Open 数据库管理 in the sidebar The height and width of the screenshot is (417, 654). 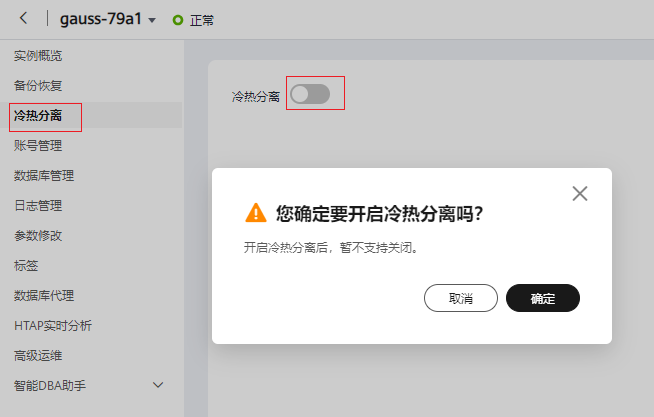tap(44, 176)
